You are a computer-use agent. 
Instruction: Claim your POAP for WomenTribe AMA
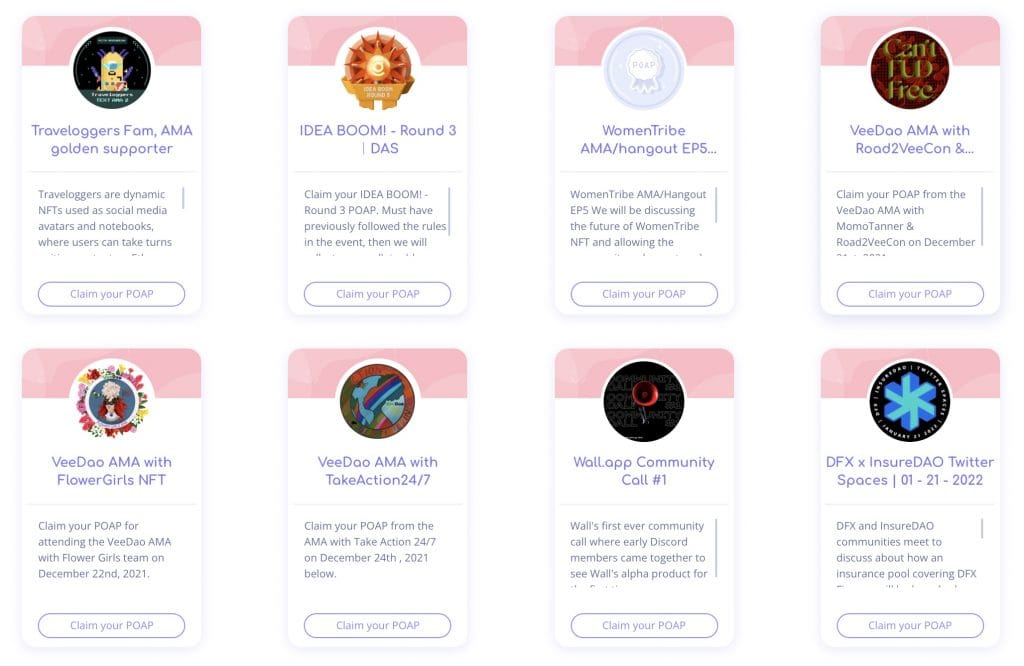coord(644,294)
